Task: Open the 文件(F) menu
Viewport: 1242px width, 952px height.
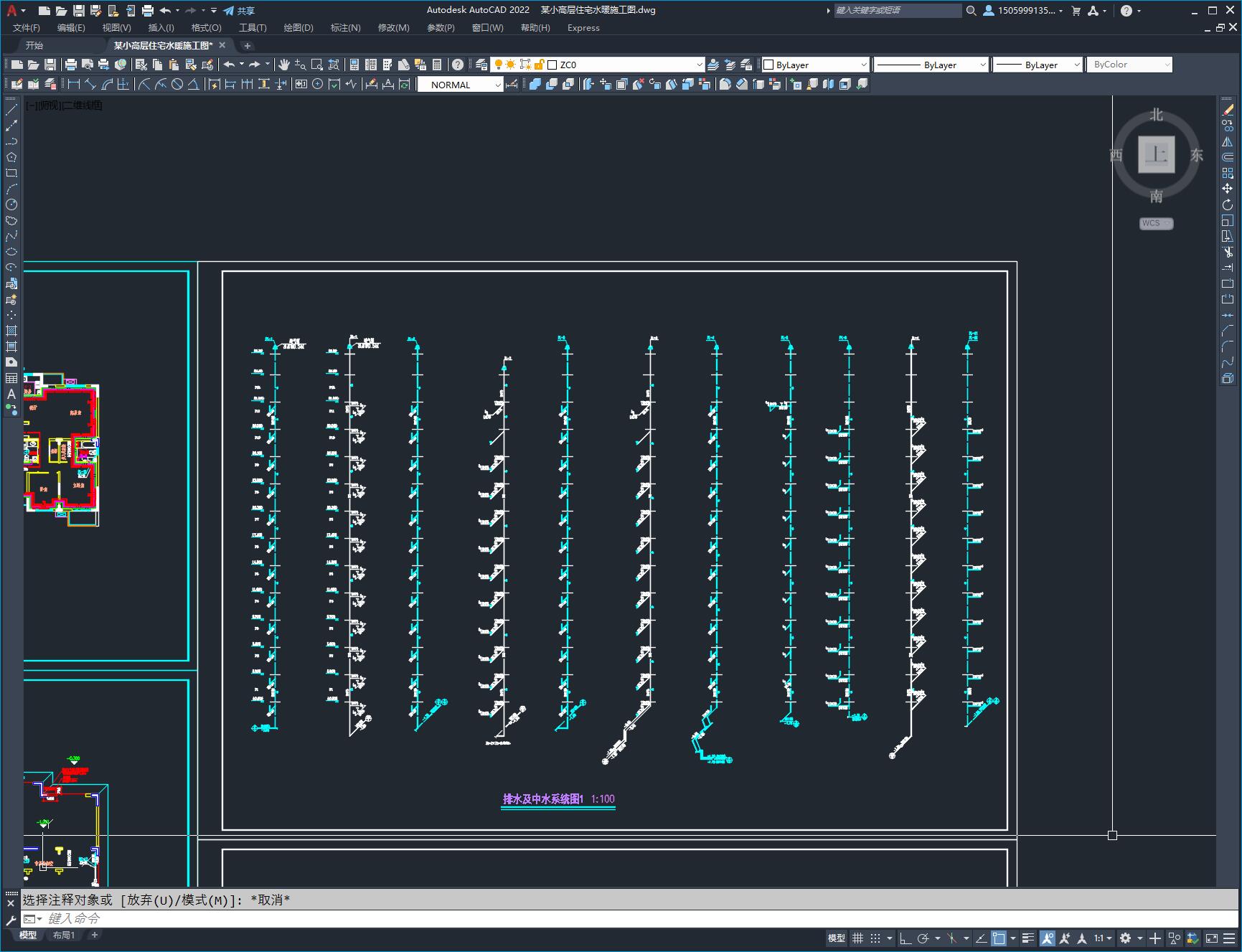Action: pos(27,28)
